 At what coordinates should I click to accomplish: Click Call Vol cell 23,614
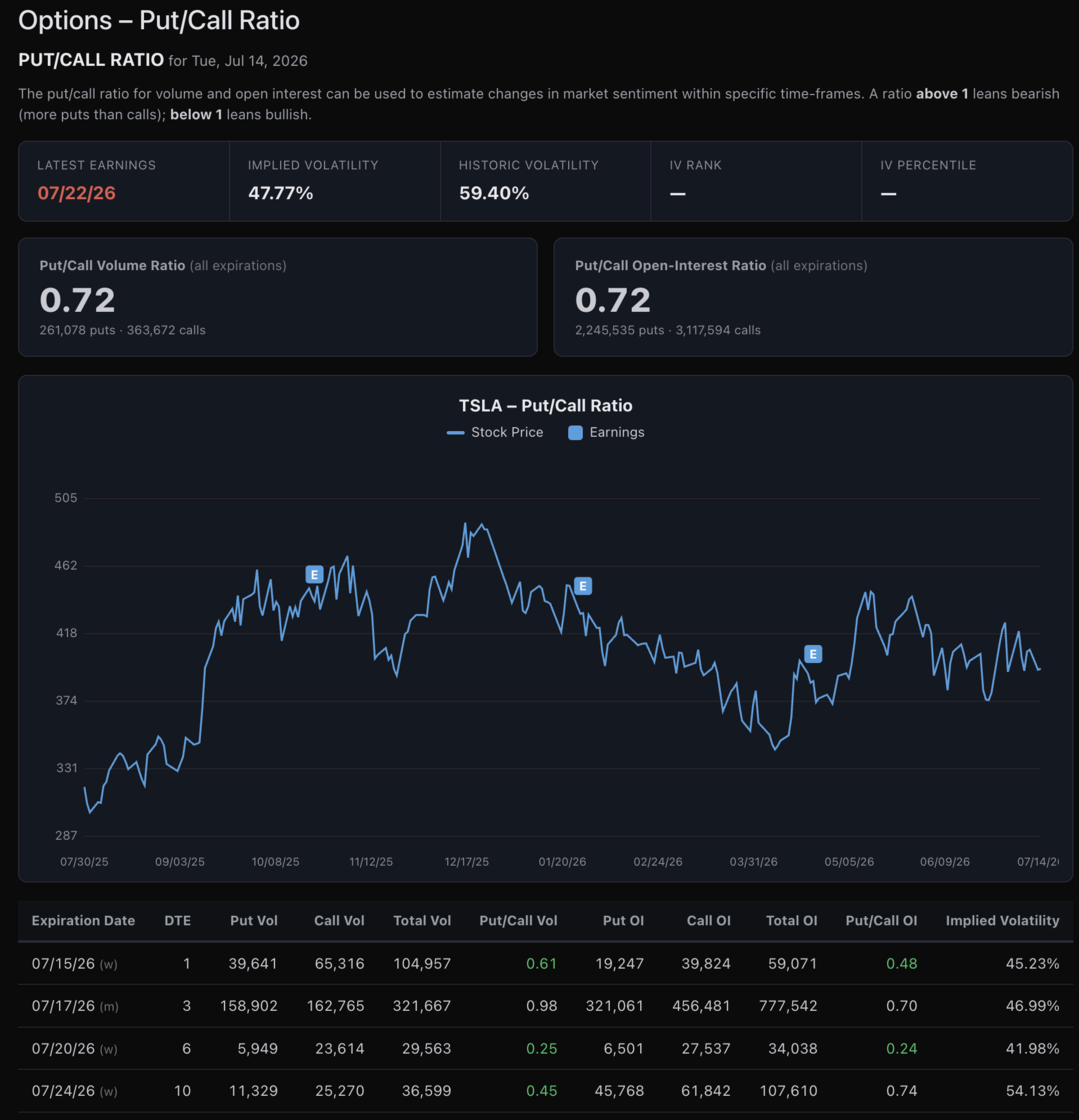pos(340,1049)
